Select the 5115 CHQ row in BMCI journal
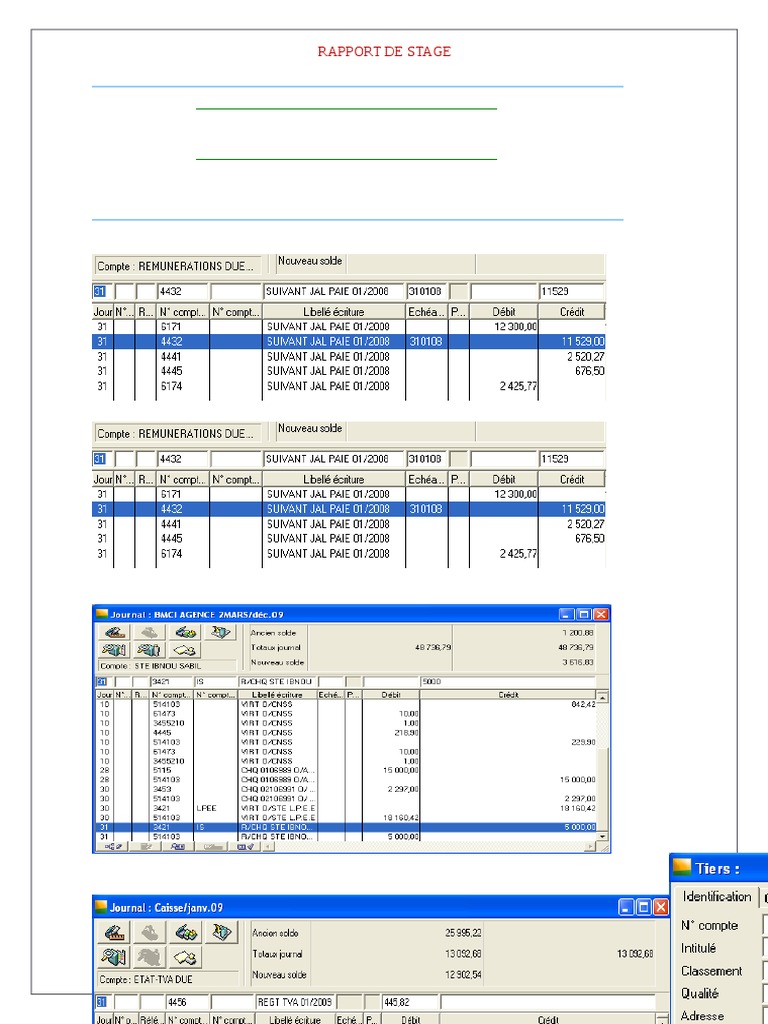This screenshot has height=1024, width=768. pyautogui.click(x=346, y=771)
